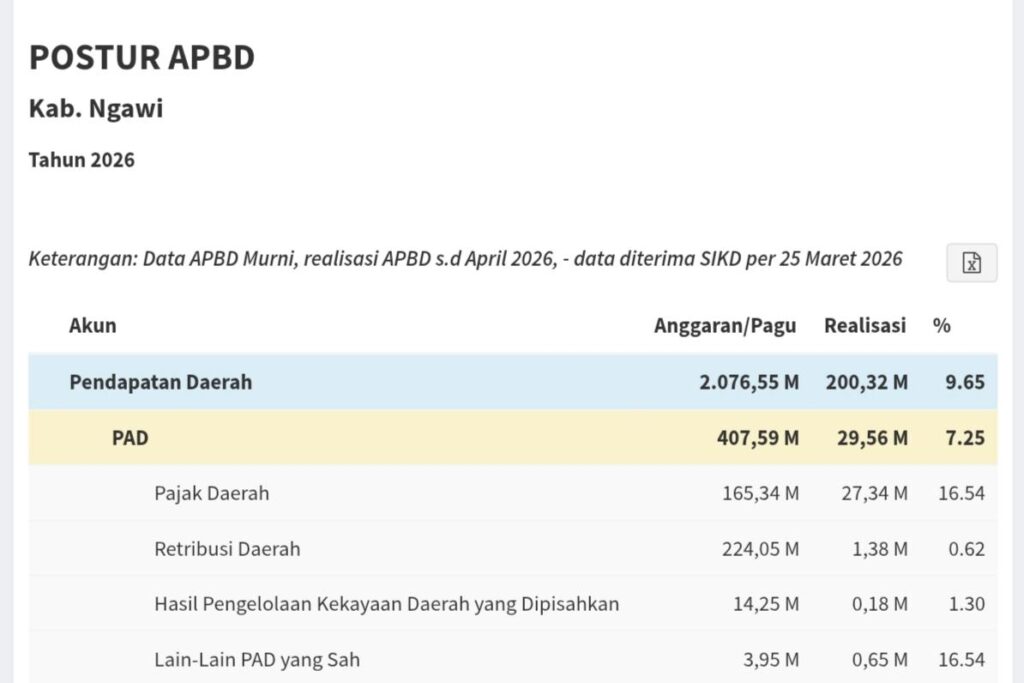Select the Pajak Daerah row
The width and height of the screenshot is (1024, 683).
(x=513, y=493)
